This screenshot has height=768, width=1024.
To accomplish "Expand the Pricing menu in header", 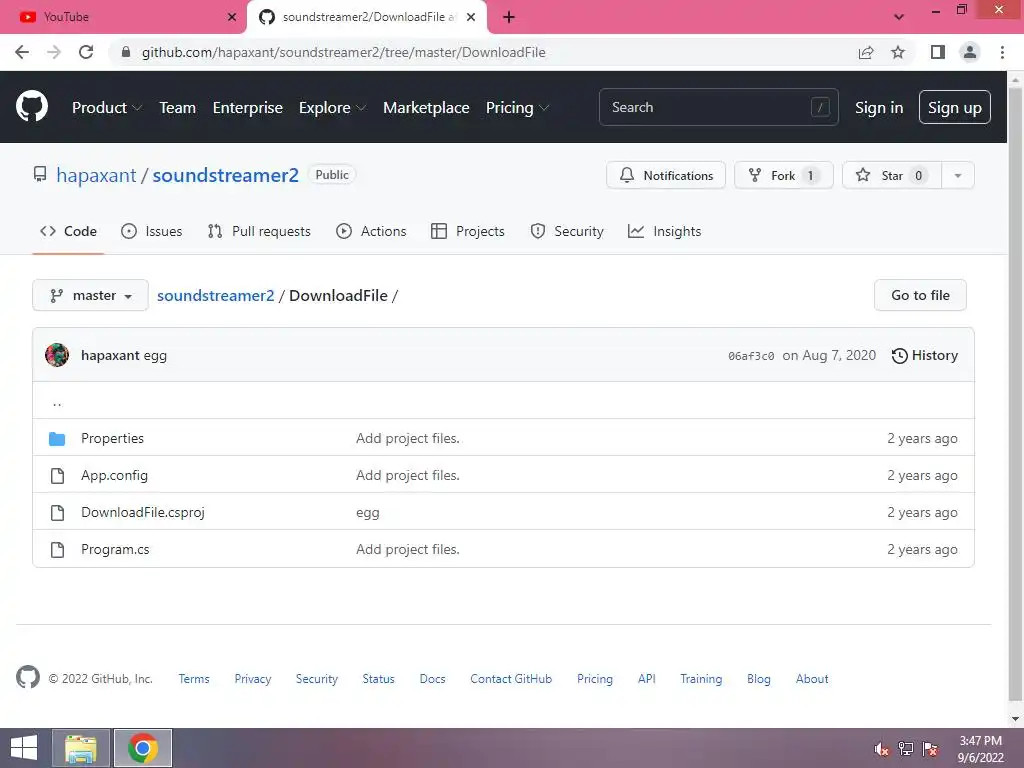I will click(x=517, y=108).
